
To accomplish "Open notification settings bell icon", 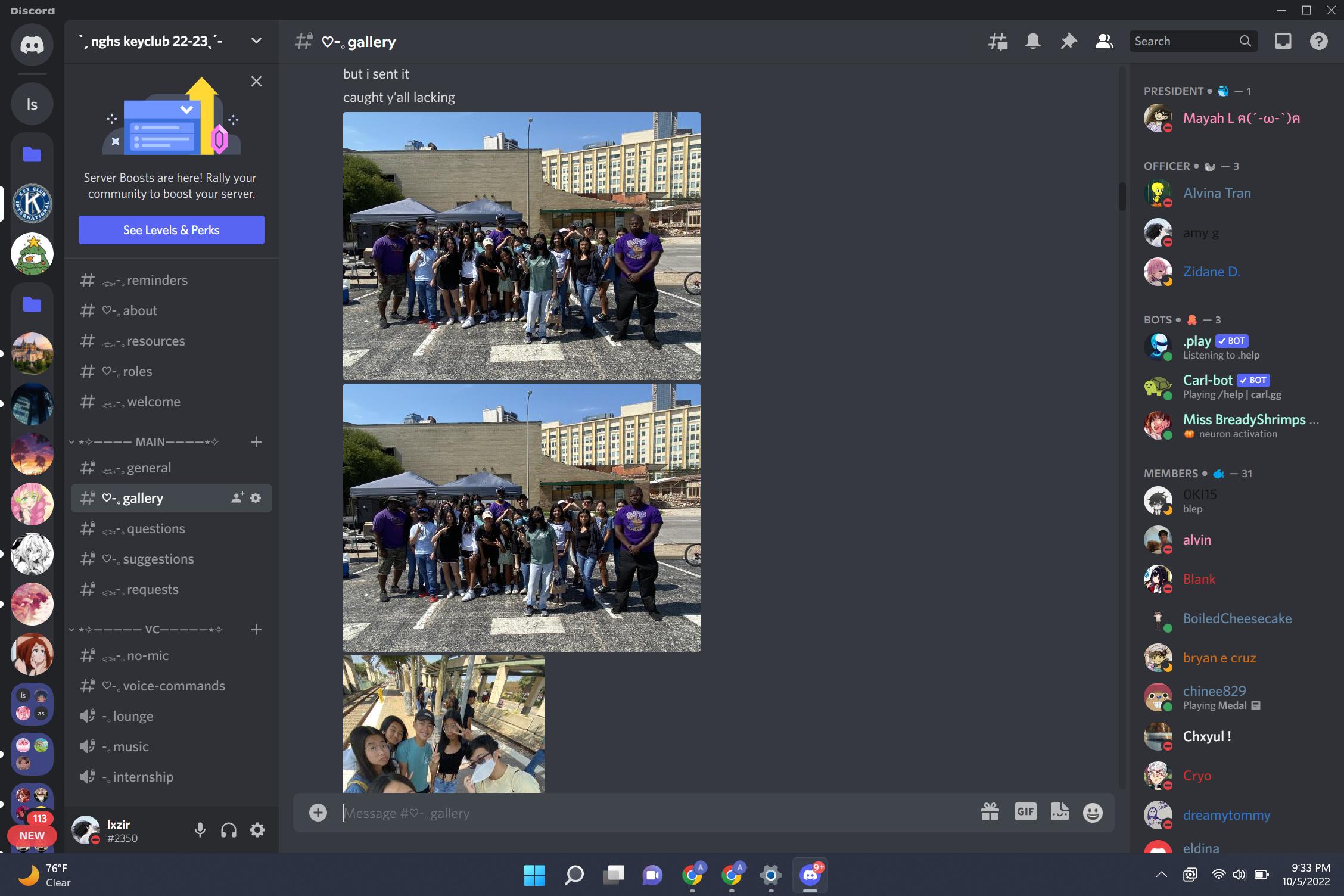I will coord(1032,41).
